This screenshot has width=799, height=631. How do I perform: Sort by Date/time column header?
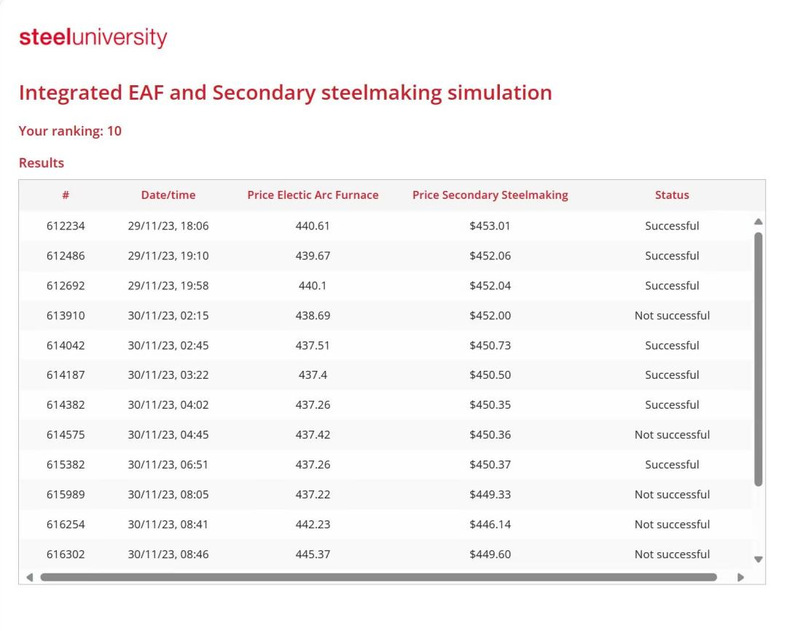tap(168, 195)
